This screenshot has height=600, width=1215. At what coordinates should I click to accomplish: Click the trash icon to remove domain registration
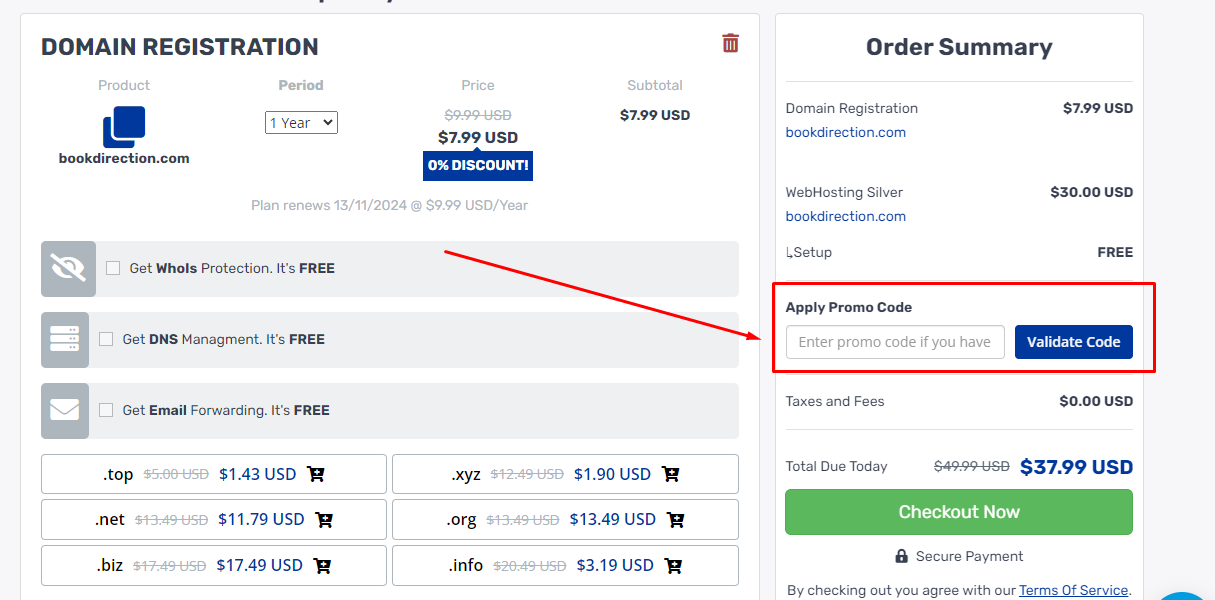tap(730, 42)
